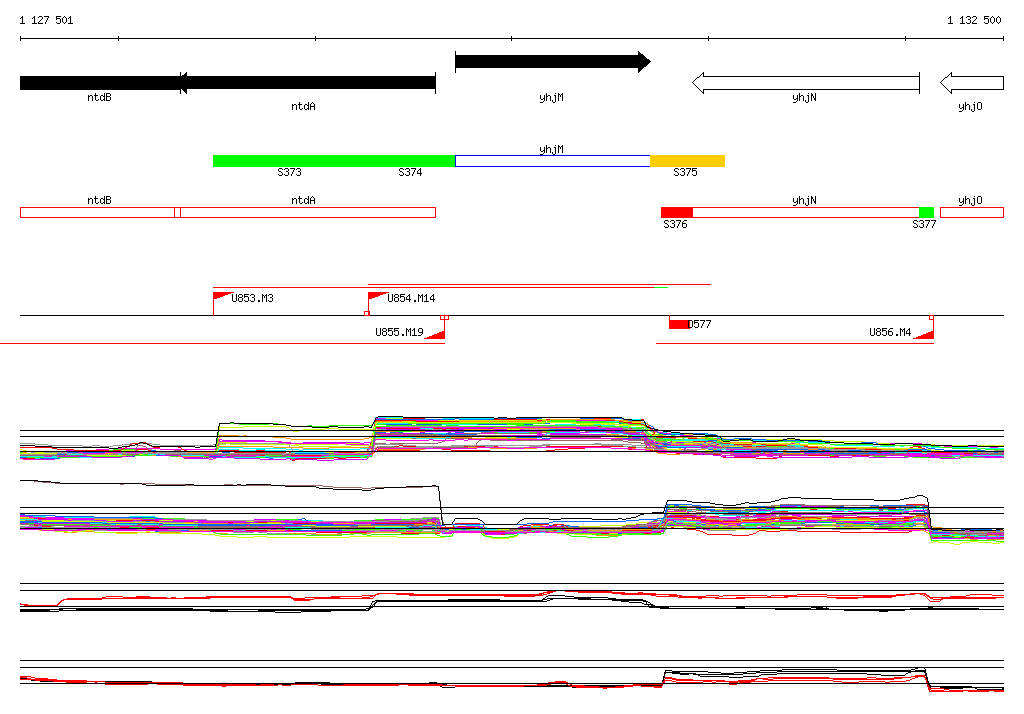The height and width of the screenshot is (714, 1024).
Task: Click ntdB label under the black arrow
Action: [99, 97]
